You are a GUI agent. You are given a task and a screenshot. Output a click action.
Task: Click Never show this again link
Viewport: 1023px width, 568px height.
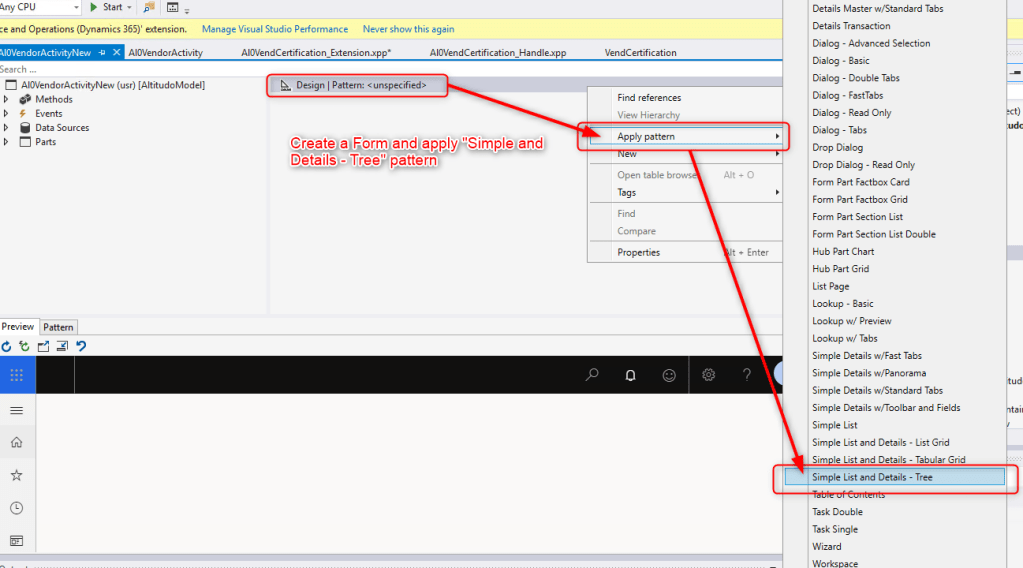coord(408,29)
